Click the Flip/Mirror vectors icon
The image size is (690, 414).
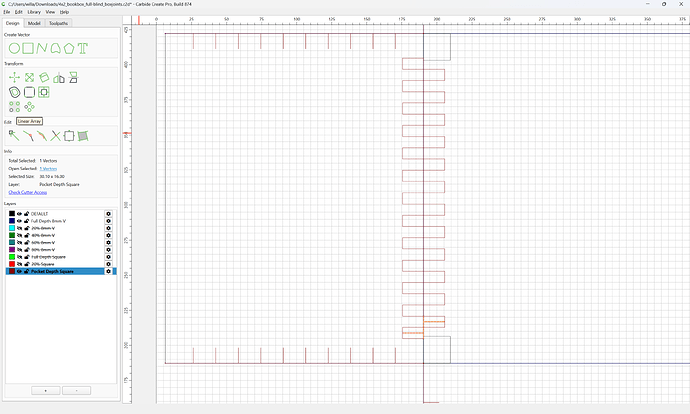click(73, 78)
